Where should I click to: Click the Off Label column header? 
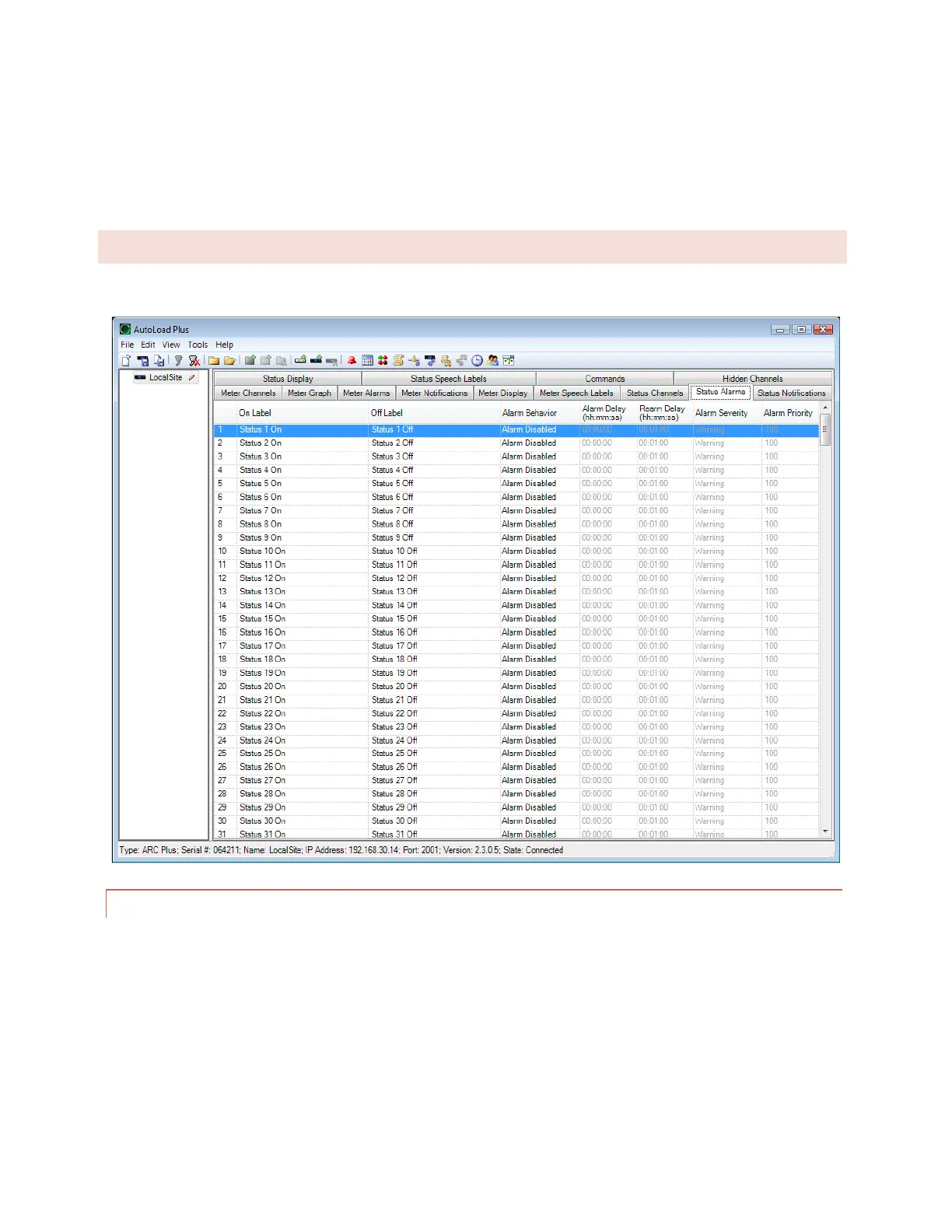pyautogui.click(x=434, y=413)
